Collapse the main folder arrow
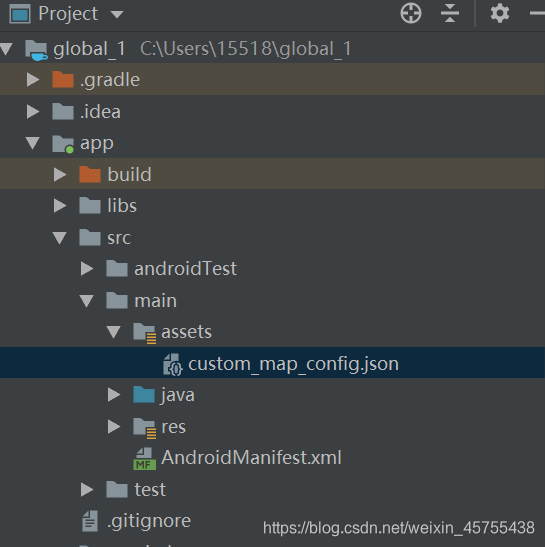The height and width of the screenshot is (547, 545). point(87,301)
